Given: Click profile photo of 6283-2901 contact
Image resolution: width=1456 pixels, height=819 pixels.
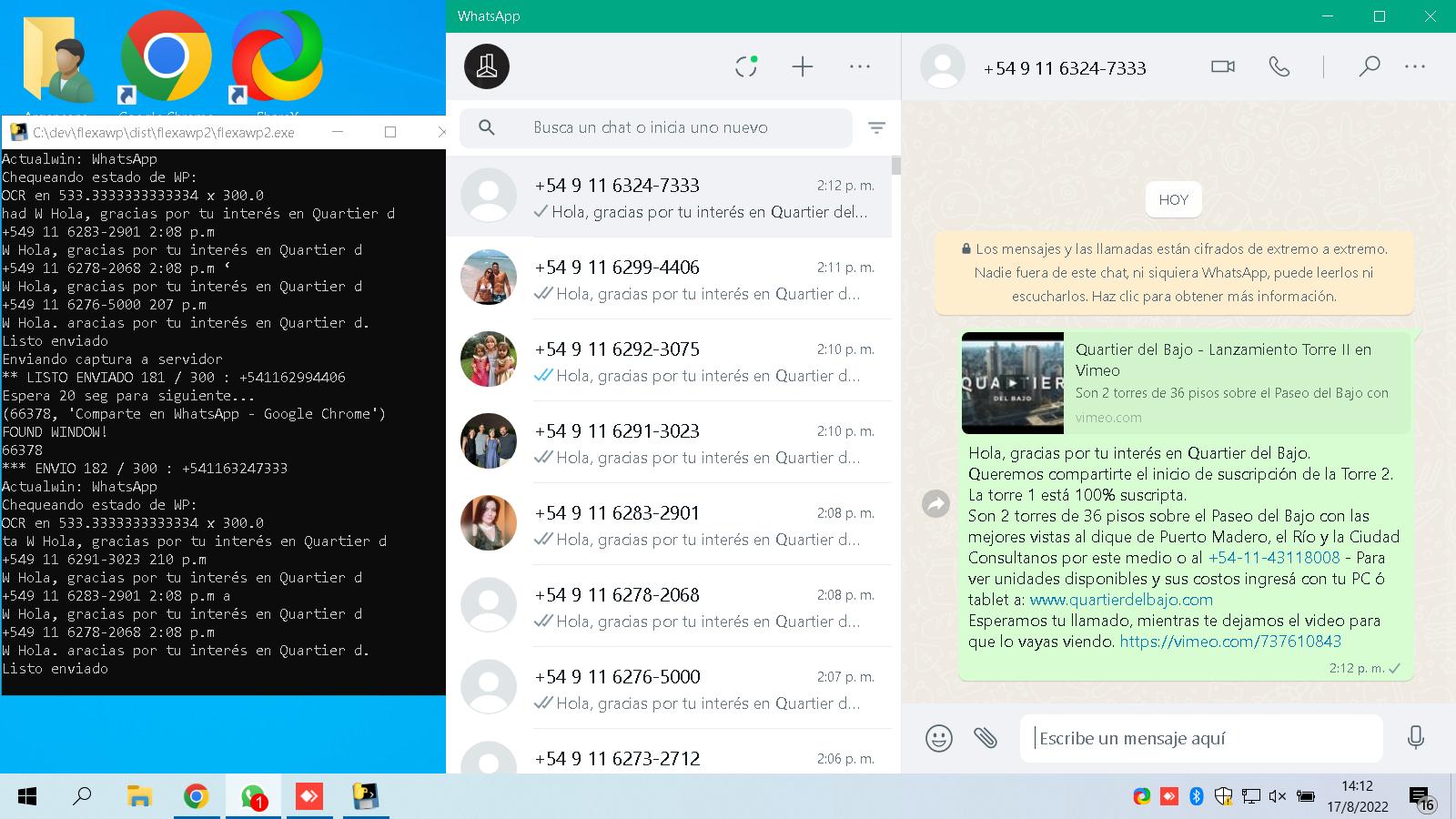Looking at the screenshot, I should point(489,523).
